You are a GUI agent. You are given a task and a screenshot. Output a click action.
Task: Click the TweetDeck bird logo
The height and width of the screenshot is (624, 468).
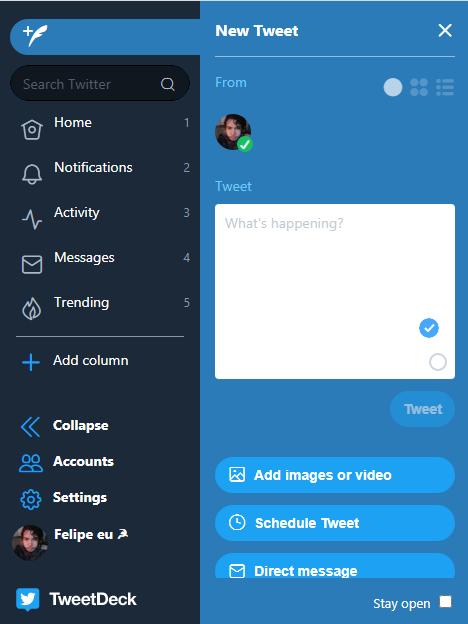[x=27, y=599]
